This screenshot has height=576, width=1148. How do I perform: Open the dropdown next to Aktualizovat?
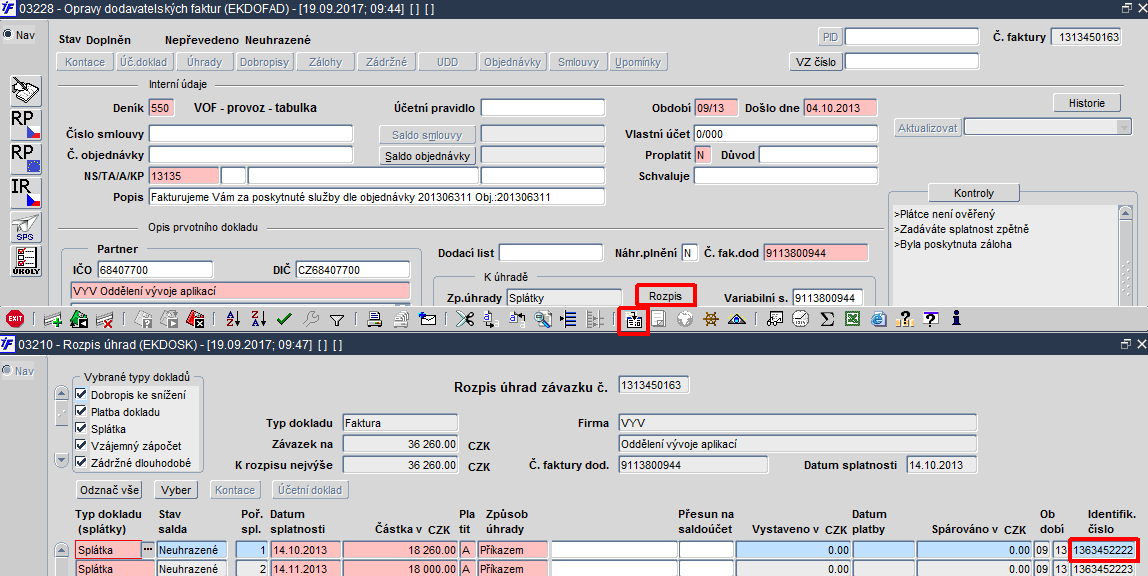pyautogui.click(x=1124, y=127)
